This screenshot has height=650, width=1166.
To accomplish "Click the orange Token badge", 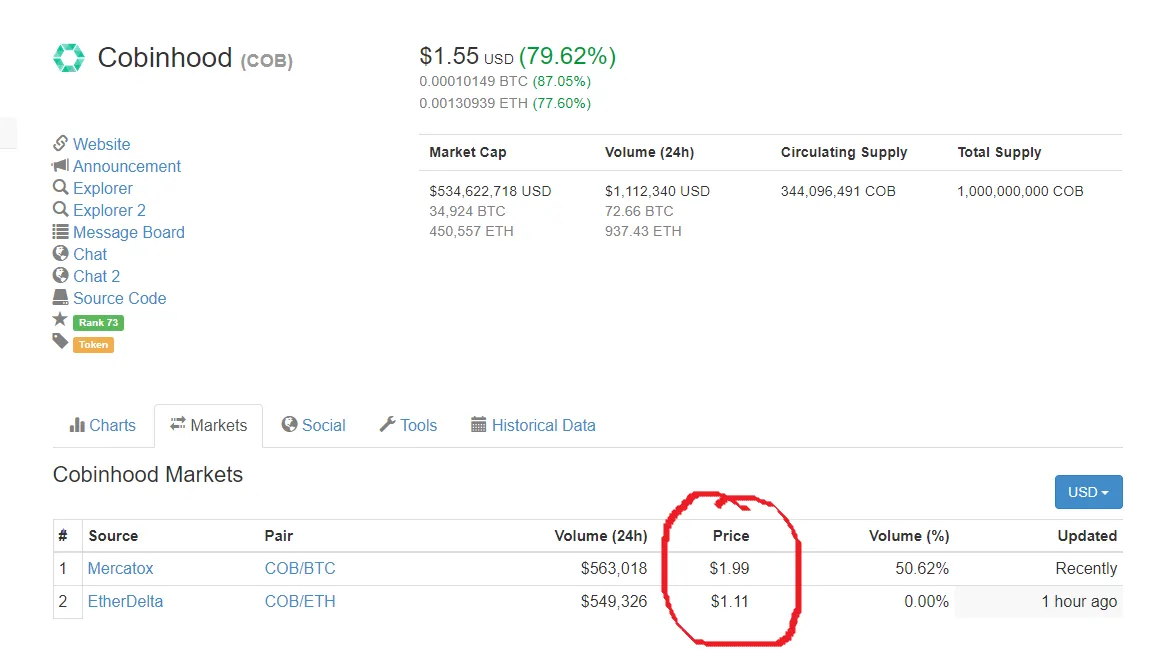I will coord(93,344).
